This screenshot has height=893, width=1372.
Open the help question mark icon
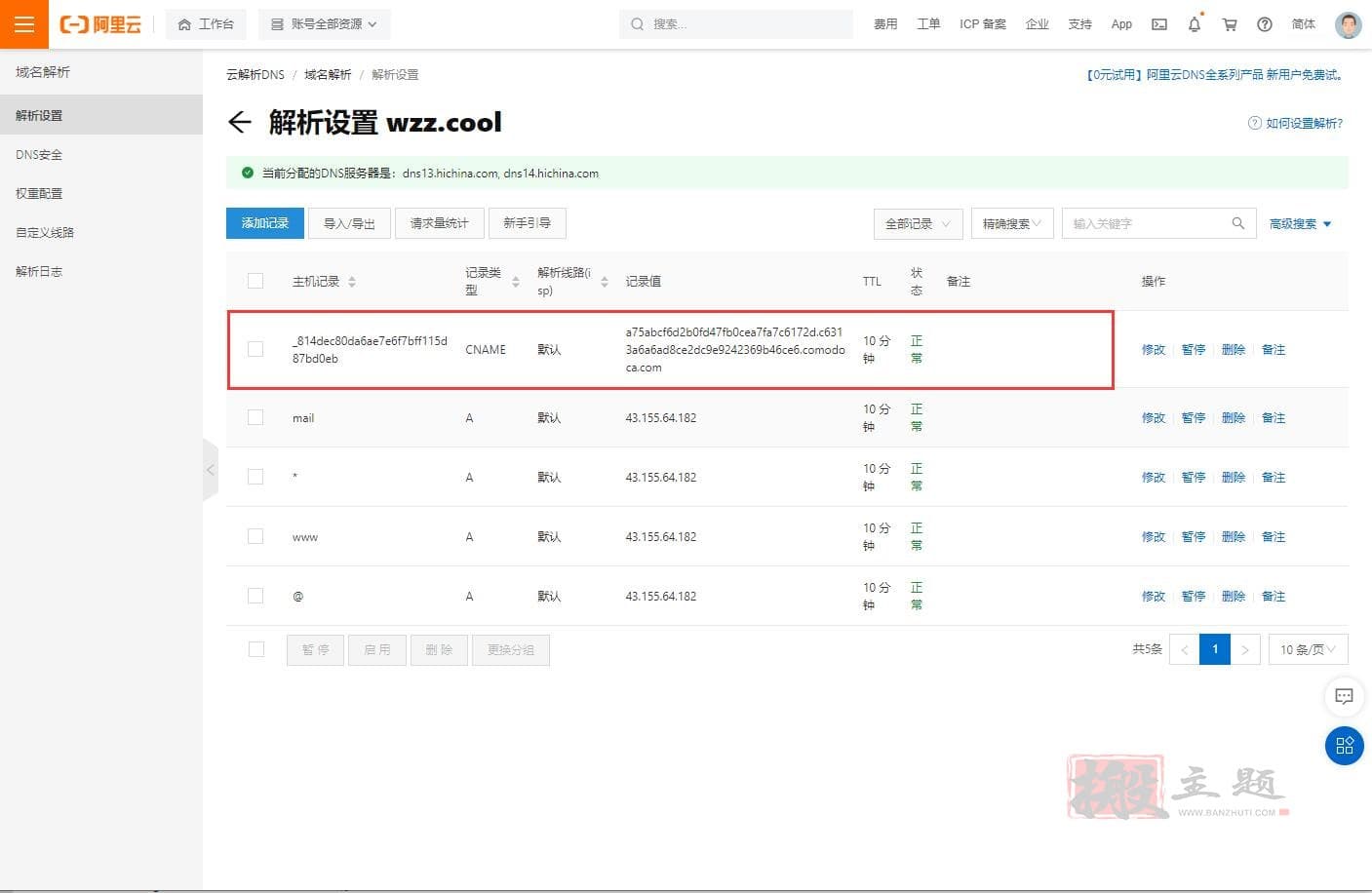point(1265,24)
